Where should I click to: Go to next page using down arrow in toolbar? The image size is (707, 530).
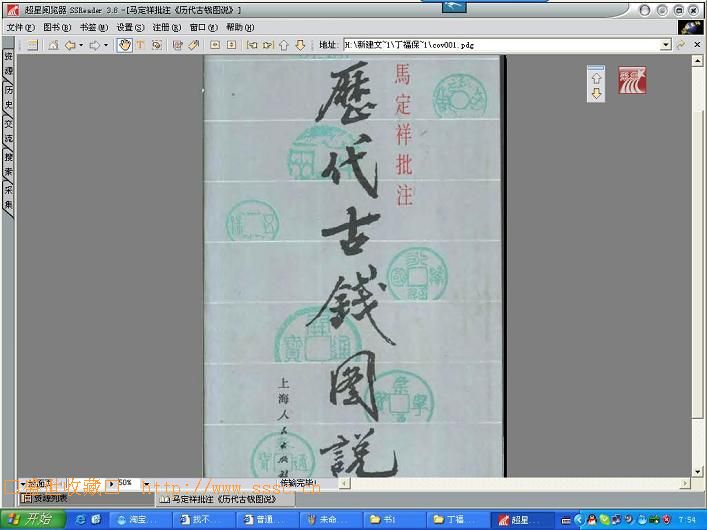(x=300, y=45)
